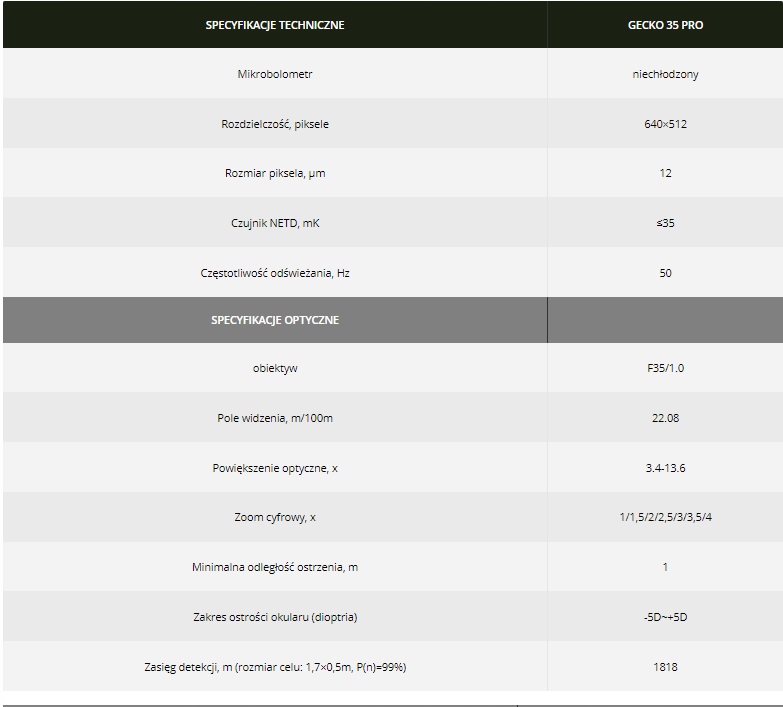Click the 1/1,5/2/2,5/3/3,5/4 digital zoom value

click(x=665, y=517)
